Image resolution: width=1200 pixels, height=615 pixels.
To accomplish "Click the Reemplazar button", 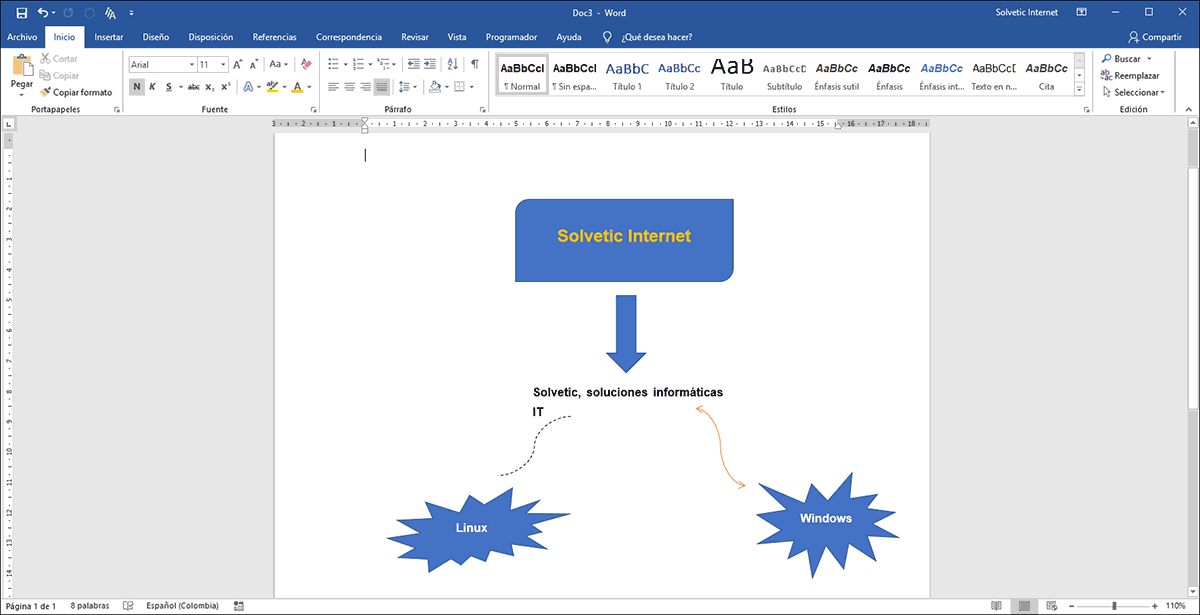I will pyautogui.click(x=1130, y=75).
